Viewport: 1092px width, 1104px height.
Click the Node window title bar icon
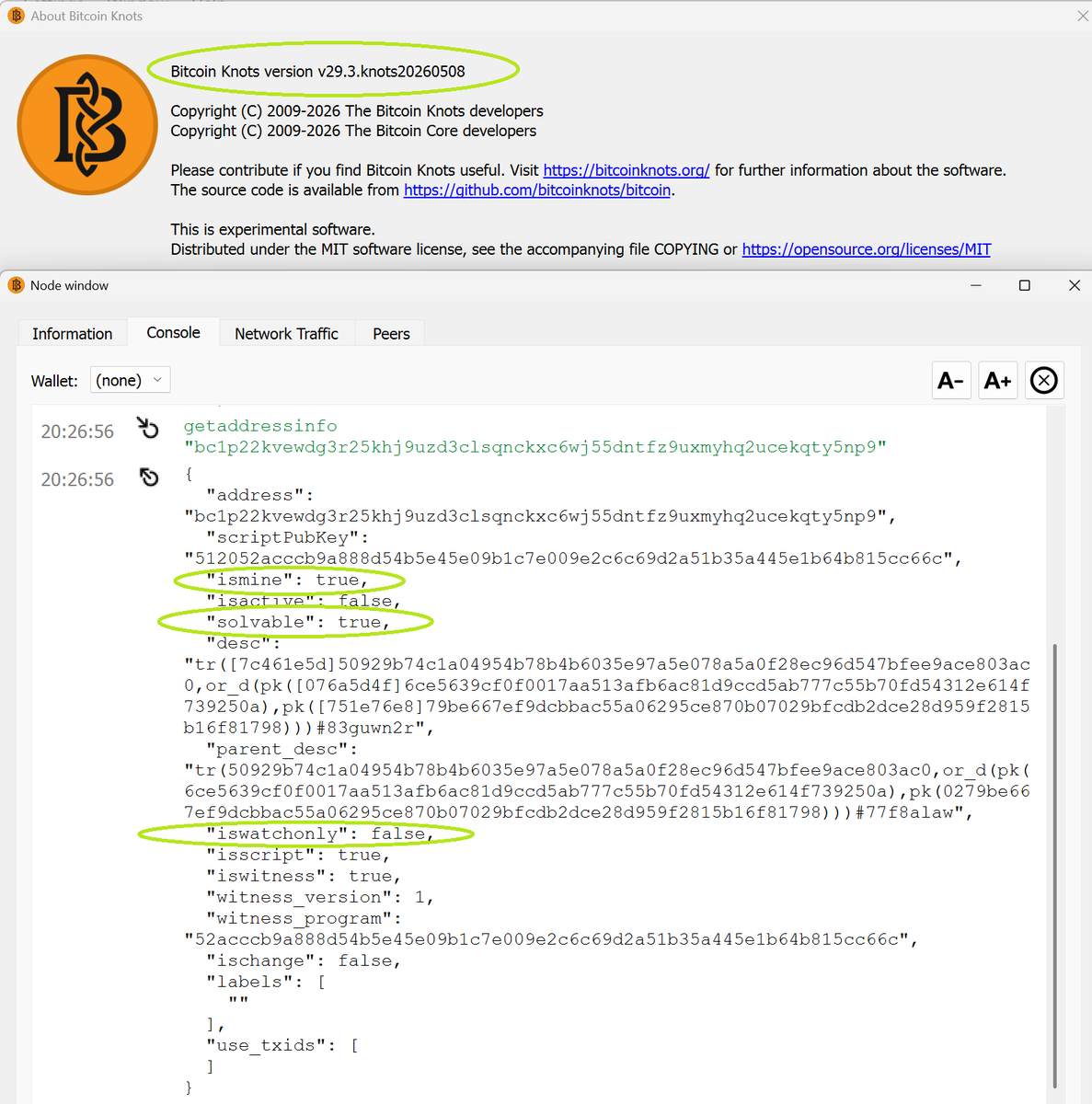(x=17, y=285)
